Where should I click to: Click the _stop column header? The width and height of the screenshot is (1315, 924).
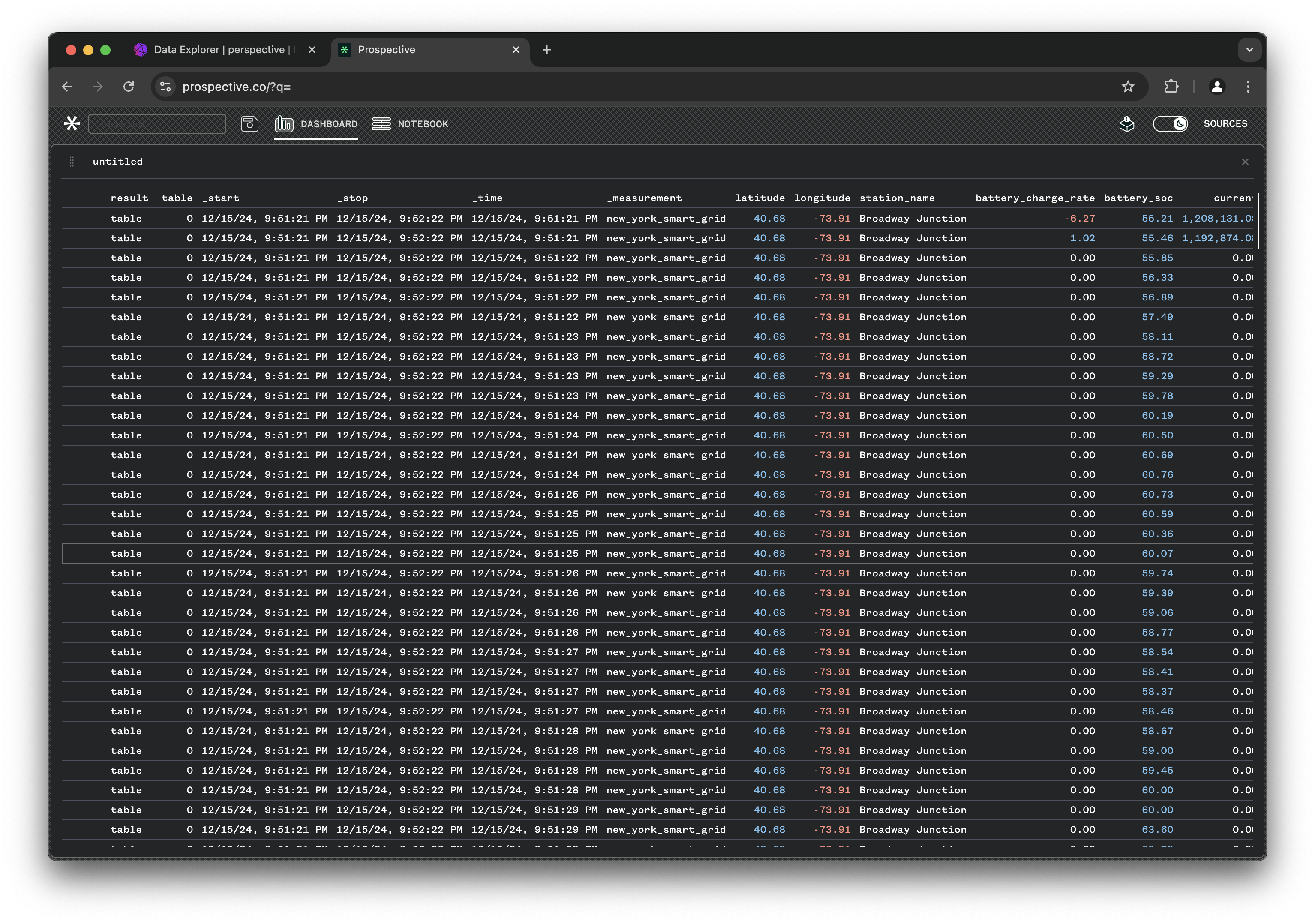(x=352, y=198)
